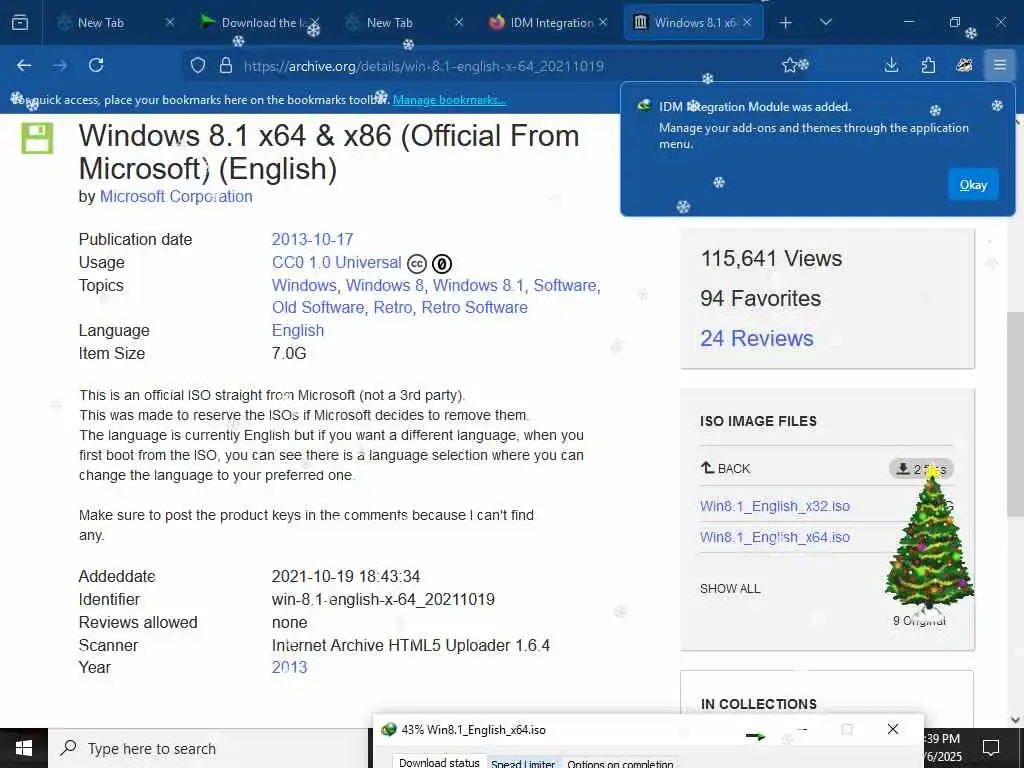This screenshot has width=1024, height=768.
Task: Close the IDM Integration tab
Action: (603, 23)
